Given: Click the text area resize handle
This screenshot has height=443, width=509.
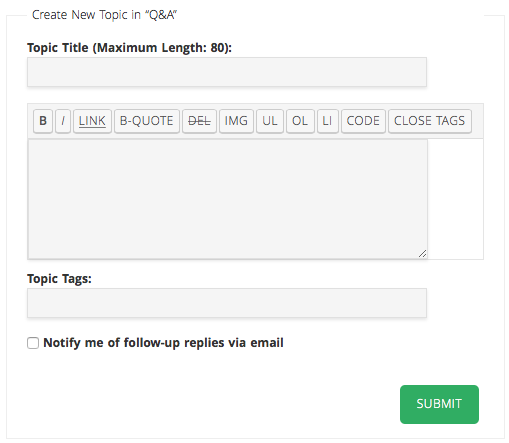Looking at the screenshot, I should click(423, 254).
